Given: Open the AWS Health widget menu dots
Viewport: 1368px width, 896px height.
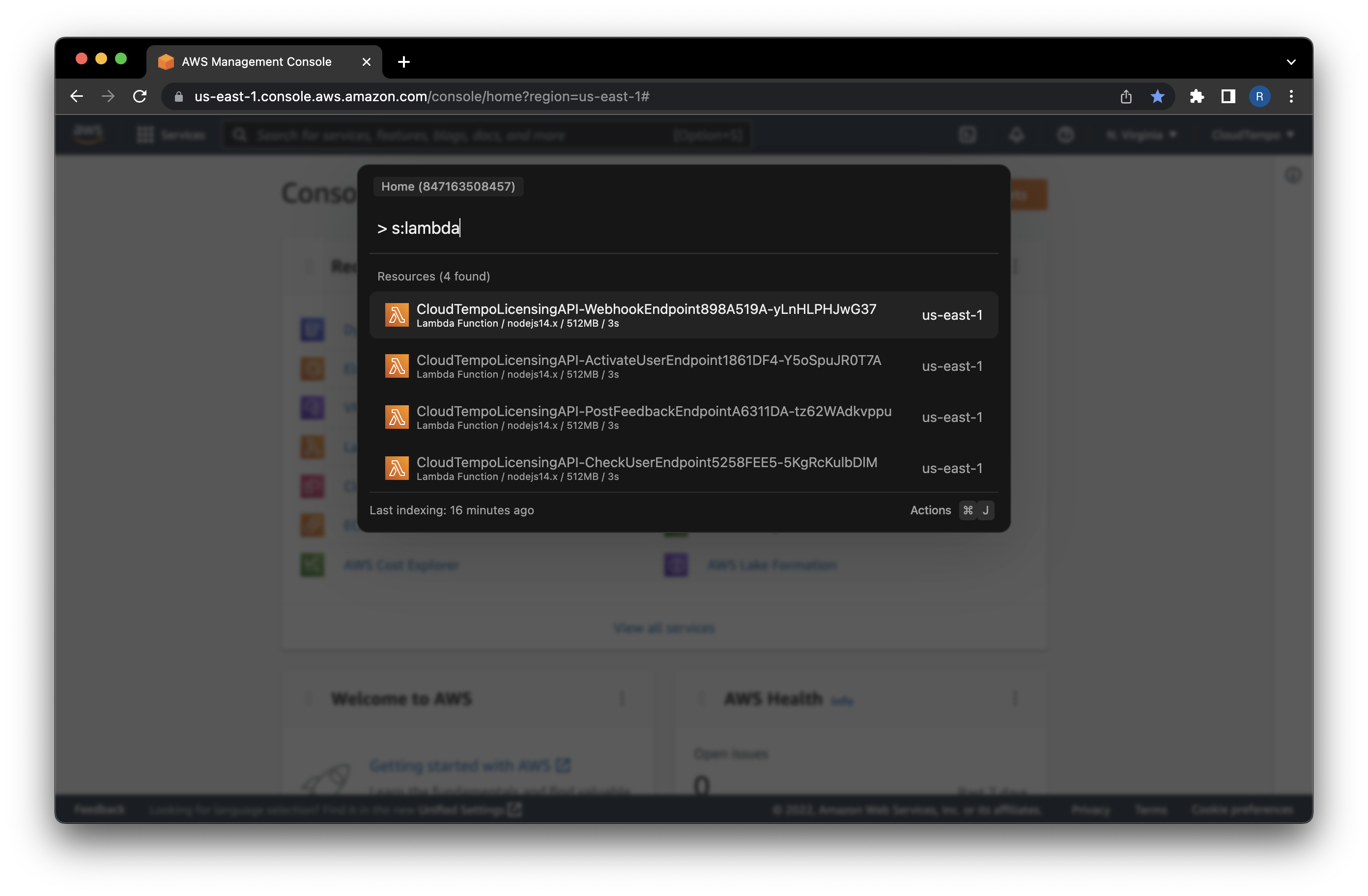Looking at the screenshot, I should click(x=1015, y=699).
